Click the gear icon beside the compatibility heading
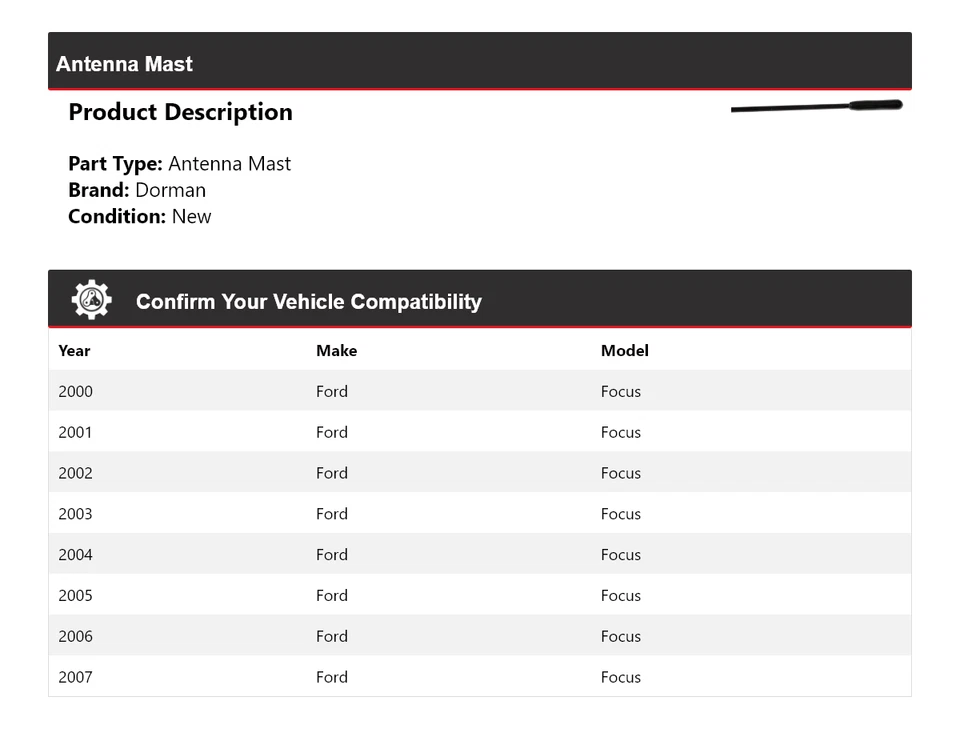Screen dimensions: 960x729 (91, 300)
